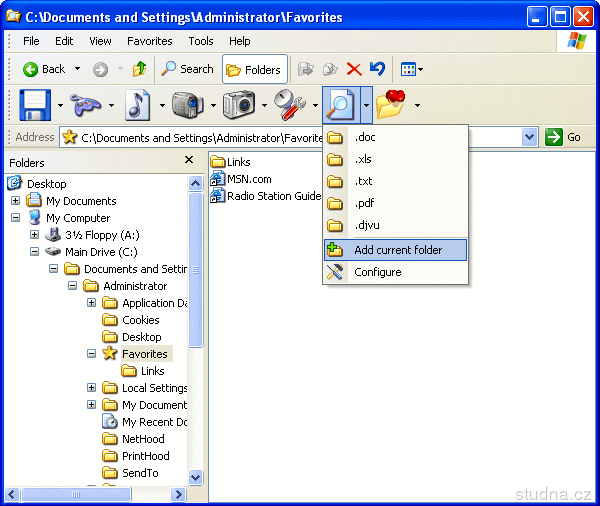Click the video camcorder toolbar icon

(187, 104)
